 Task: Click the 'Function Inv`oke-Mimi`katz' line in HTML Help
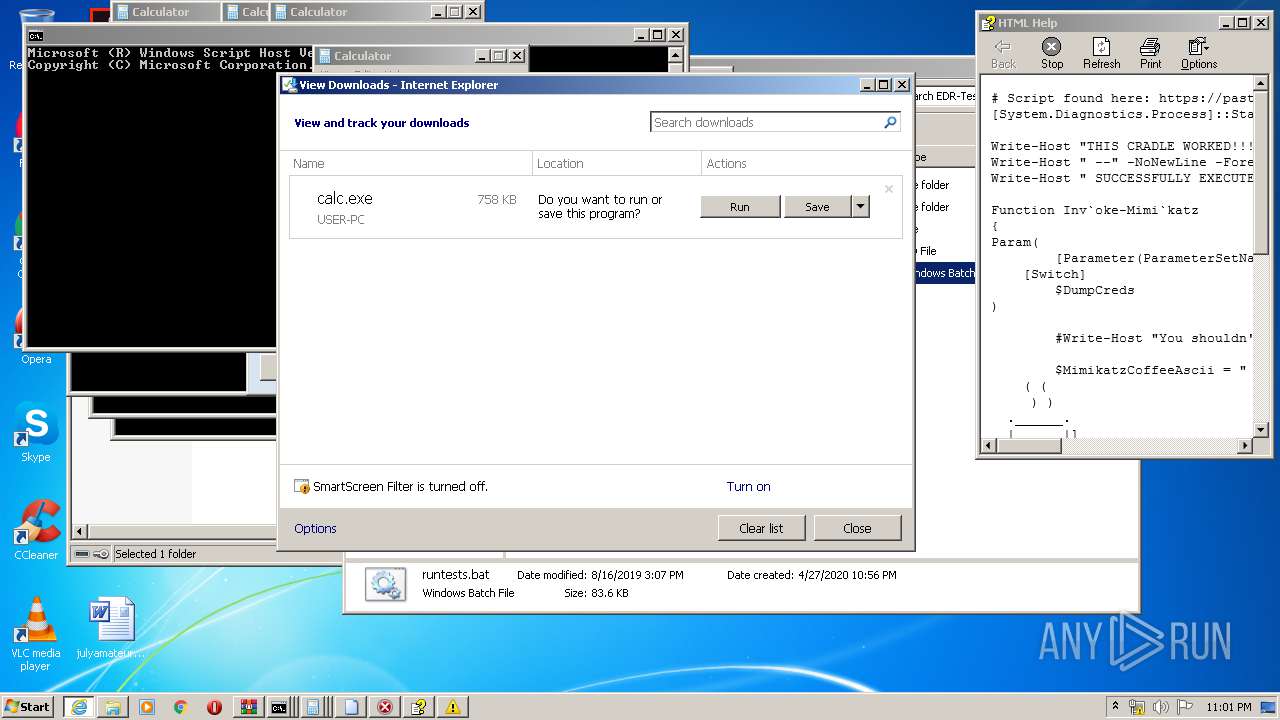1094,210
